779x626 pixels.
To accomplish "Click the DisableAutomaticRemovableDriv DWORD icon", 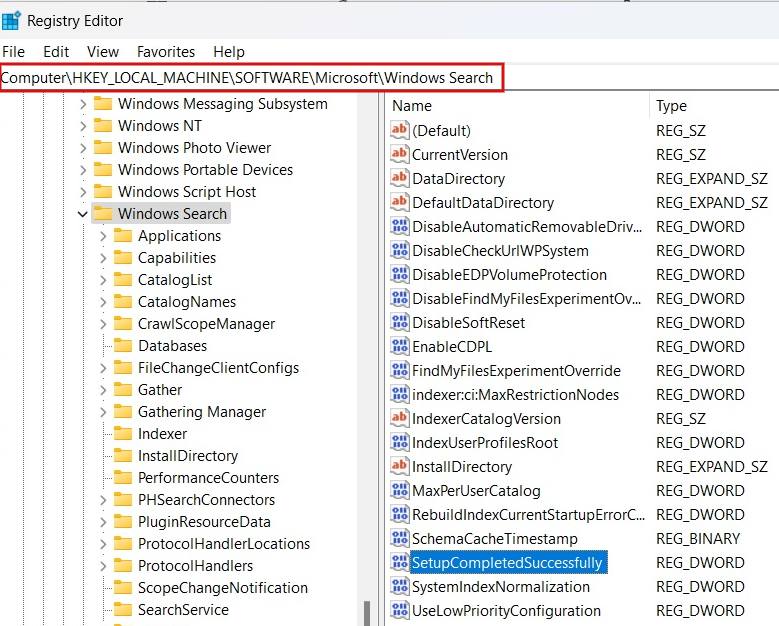I will coord(399,226).
